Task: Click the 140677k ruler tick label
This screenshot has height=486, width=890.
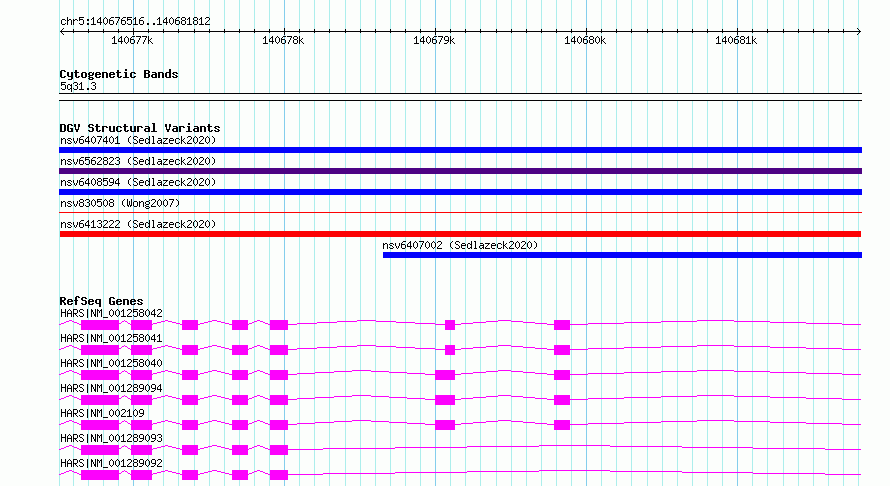Action: click(x=132, y=40)
